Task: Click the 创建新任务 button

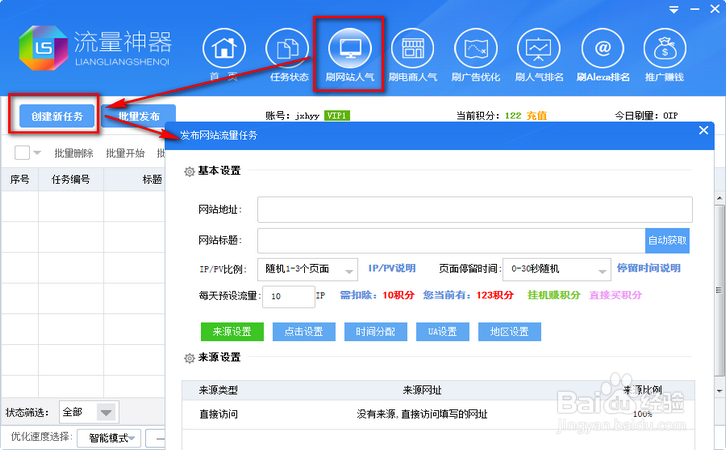Action: (x=57, y=116)
